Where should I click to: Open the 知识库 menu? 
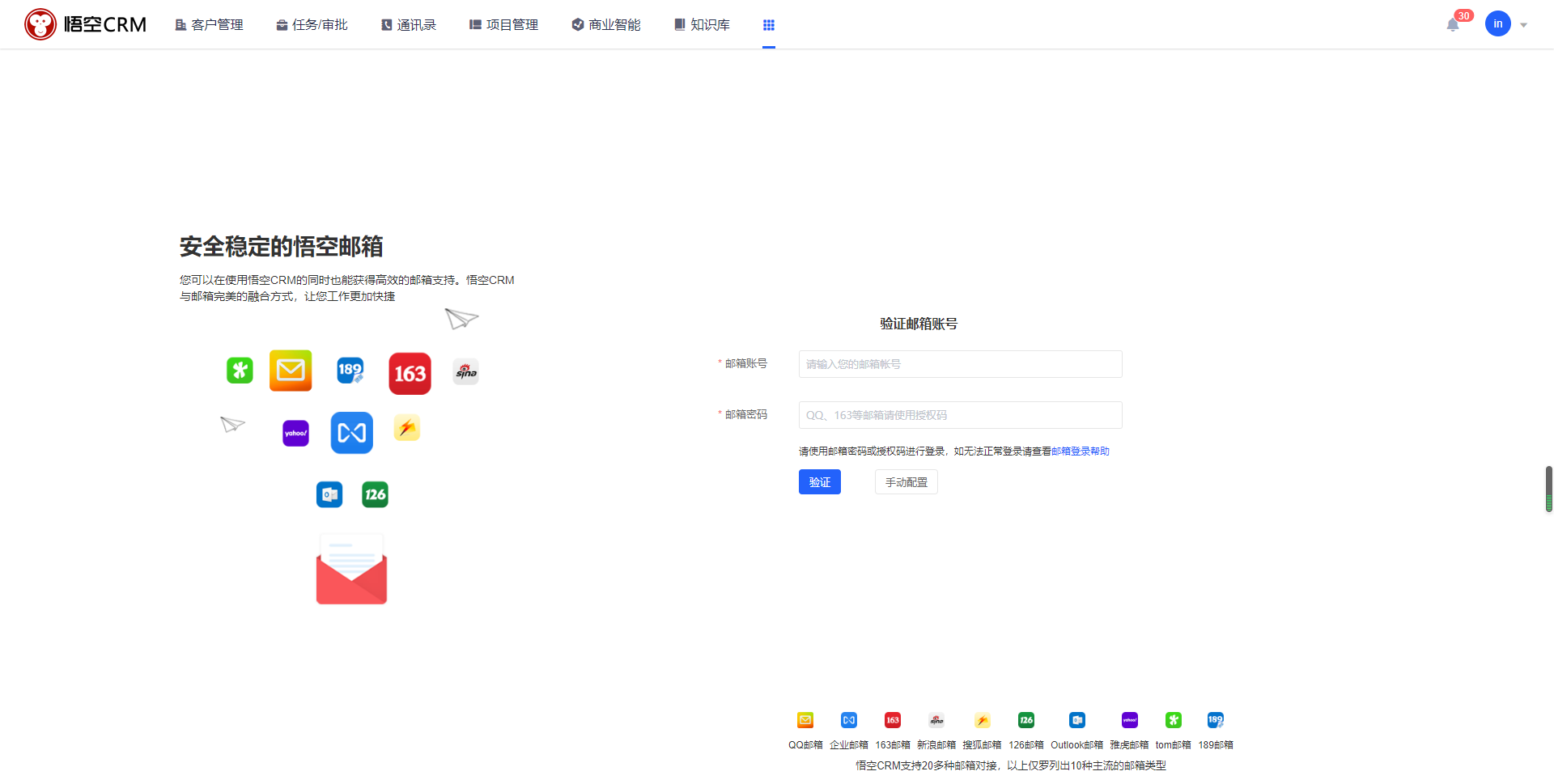coord(702,25)
